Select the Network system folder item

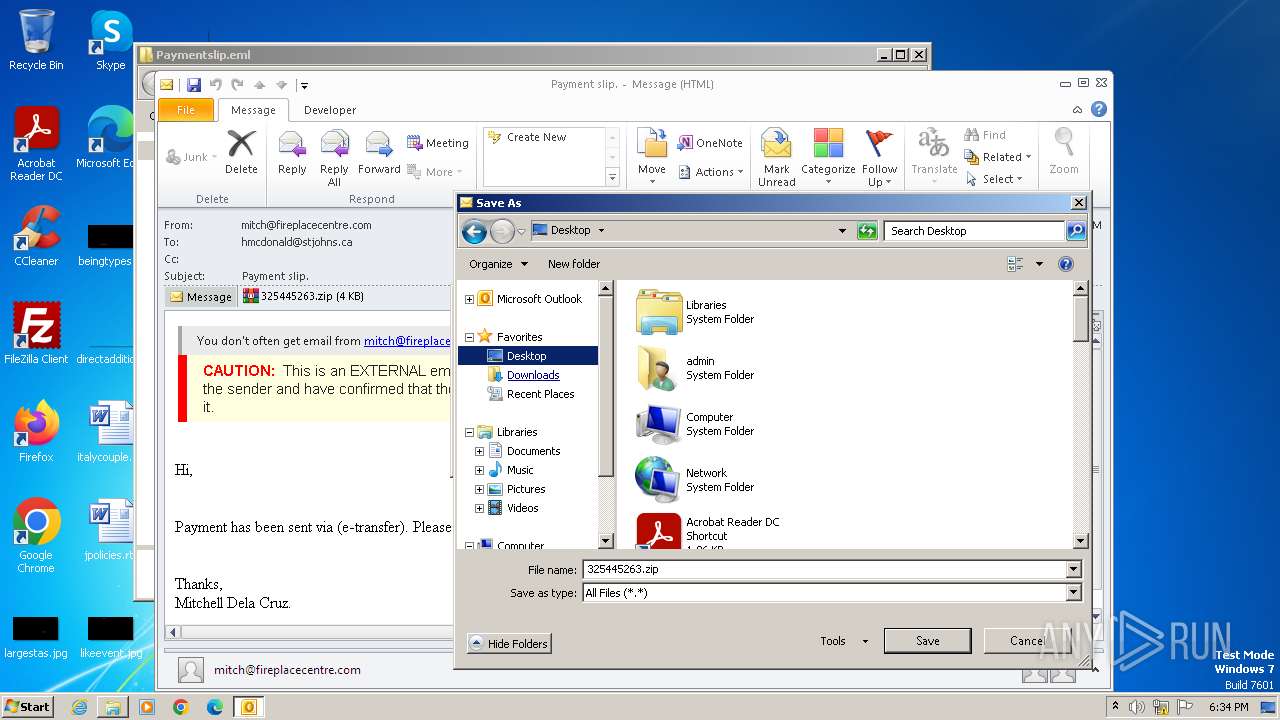coord(696,480)
